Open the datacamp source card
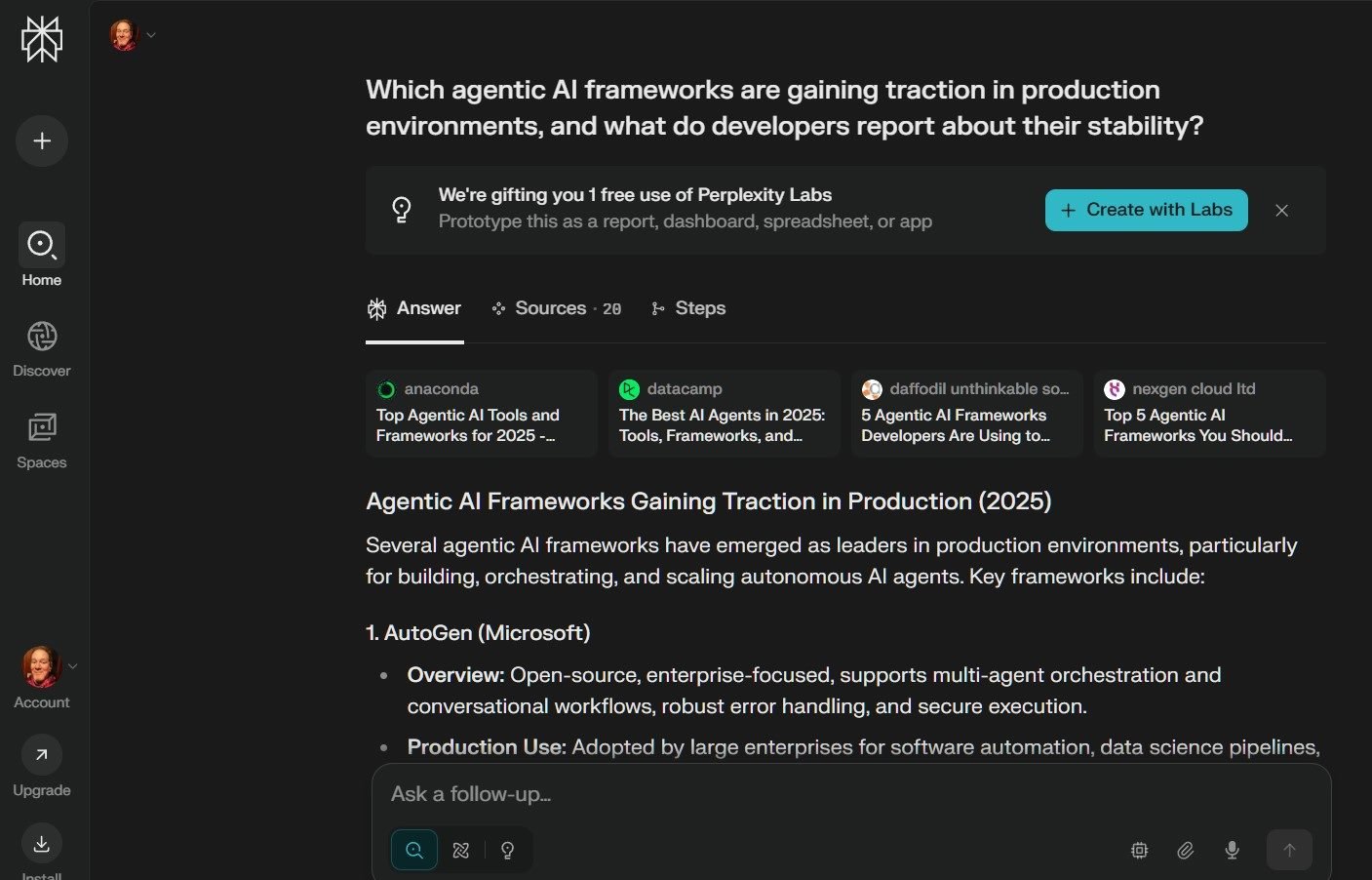Viewport: 1372px width, 880px height. click(x=725, y=414)
